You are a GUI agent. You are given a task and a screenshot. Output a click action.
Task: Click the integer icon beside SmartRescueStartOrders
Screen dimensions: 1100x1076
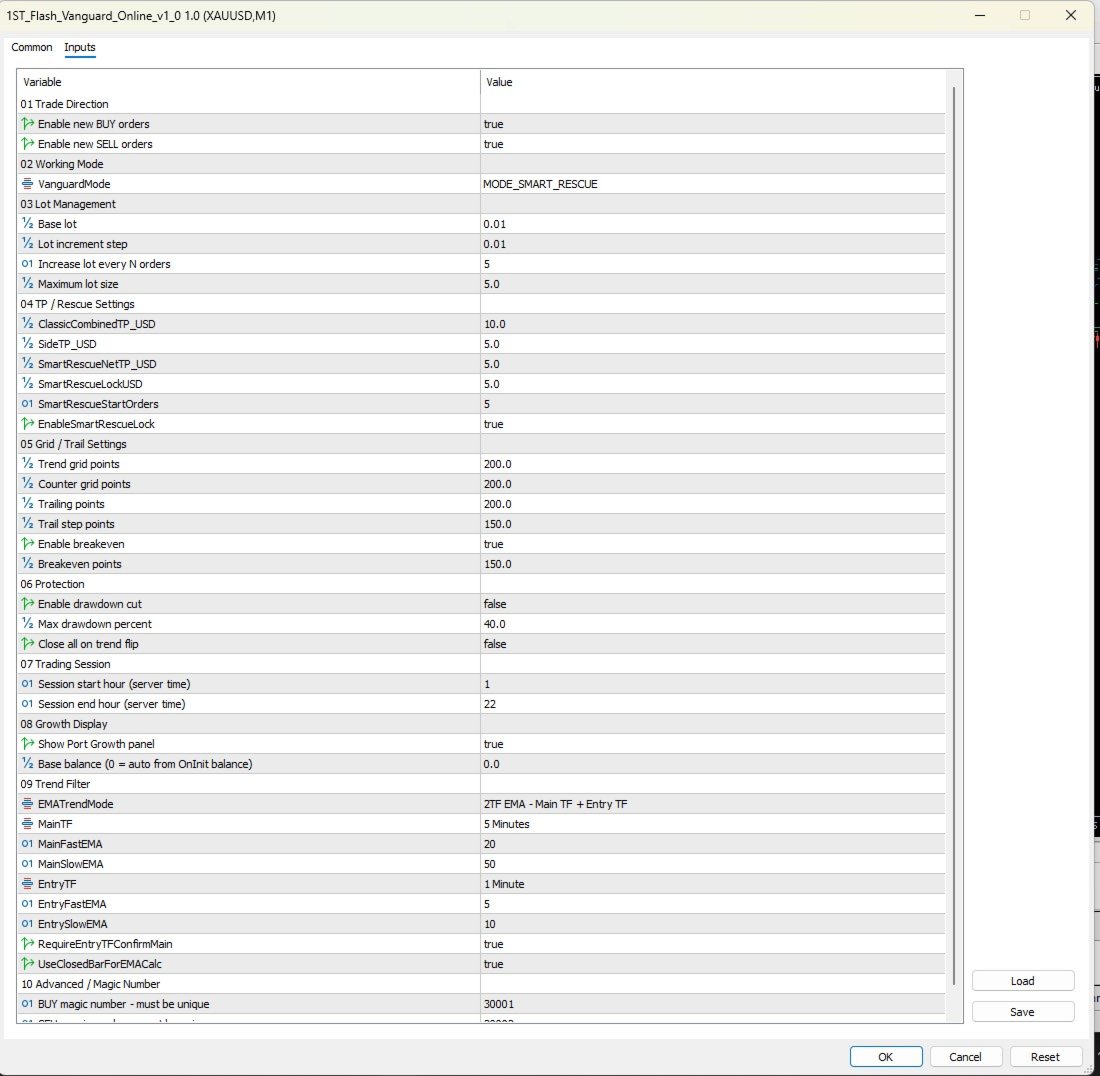click(27, 403)
